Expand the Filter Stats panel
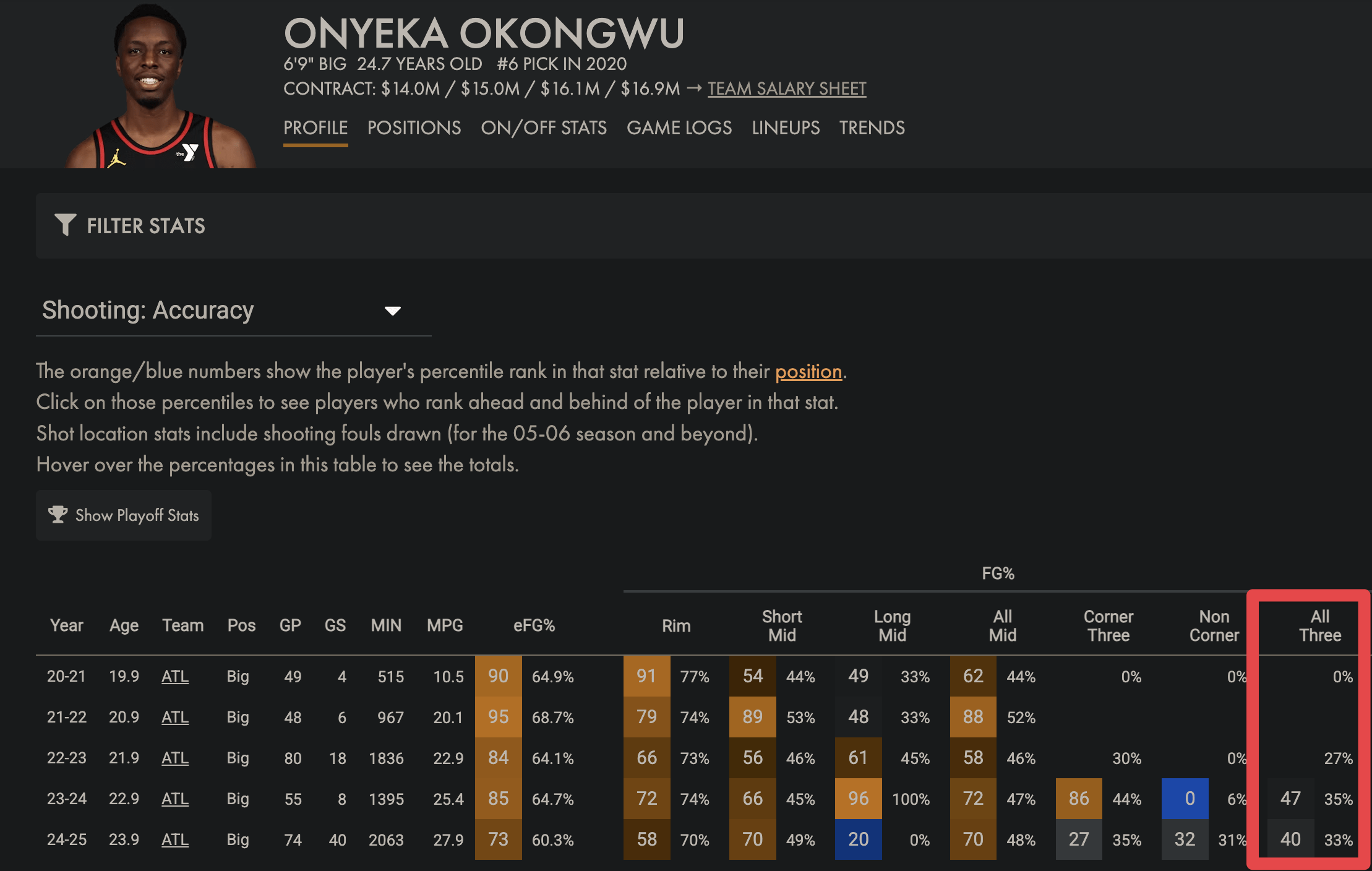The width and height of the screenshot is (1372, 871). click(x=146, y=226)
